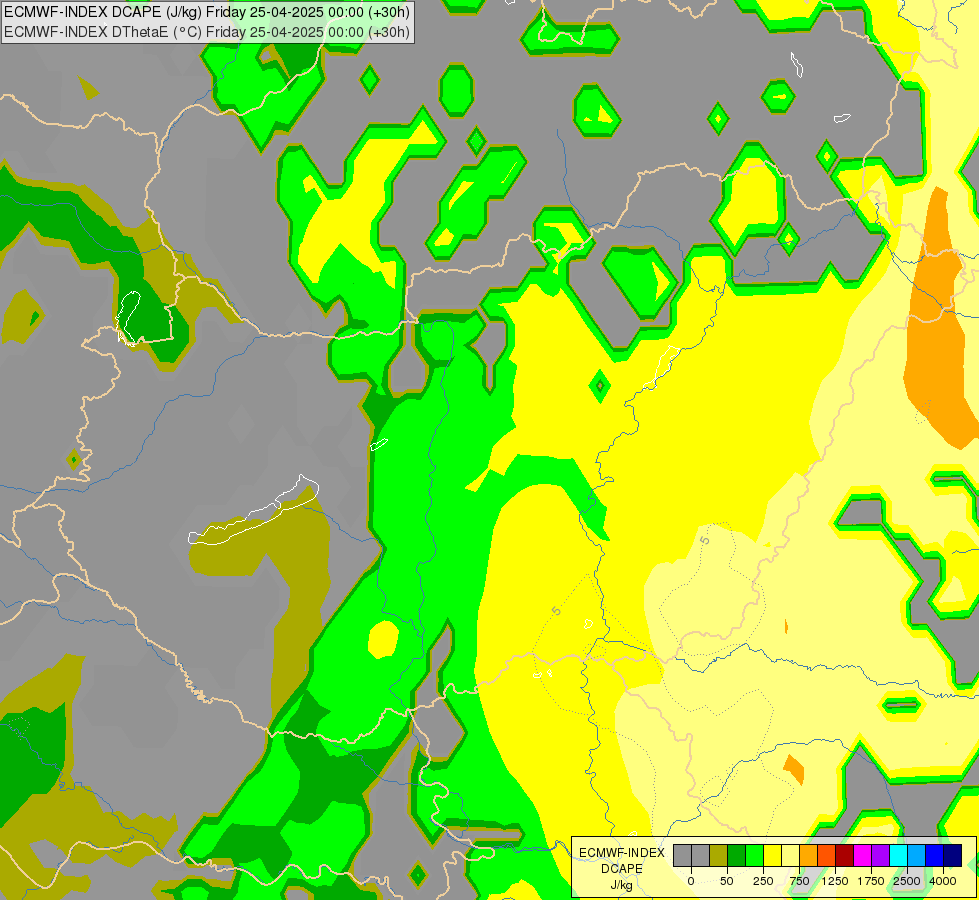Screen dimensions: 979x900
Task: Pick the light blue legend swatch
Action: pyautogui.click(x=917, y=855)
